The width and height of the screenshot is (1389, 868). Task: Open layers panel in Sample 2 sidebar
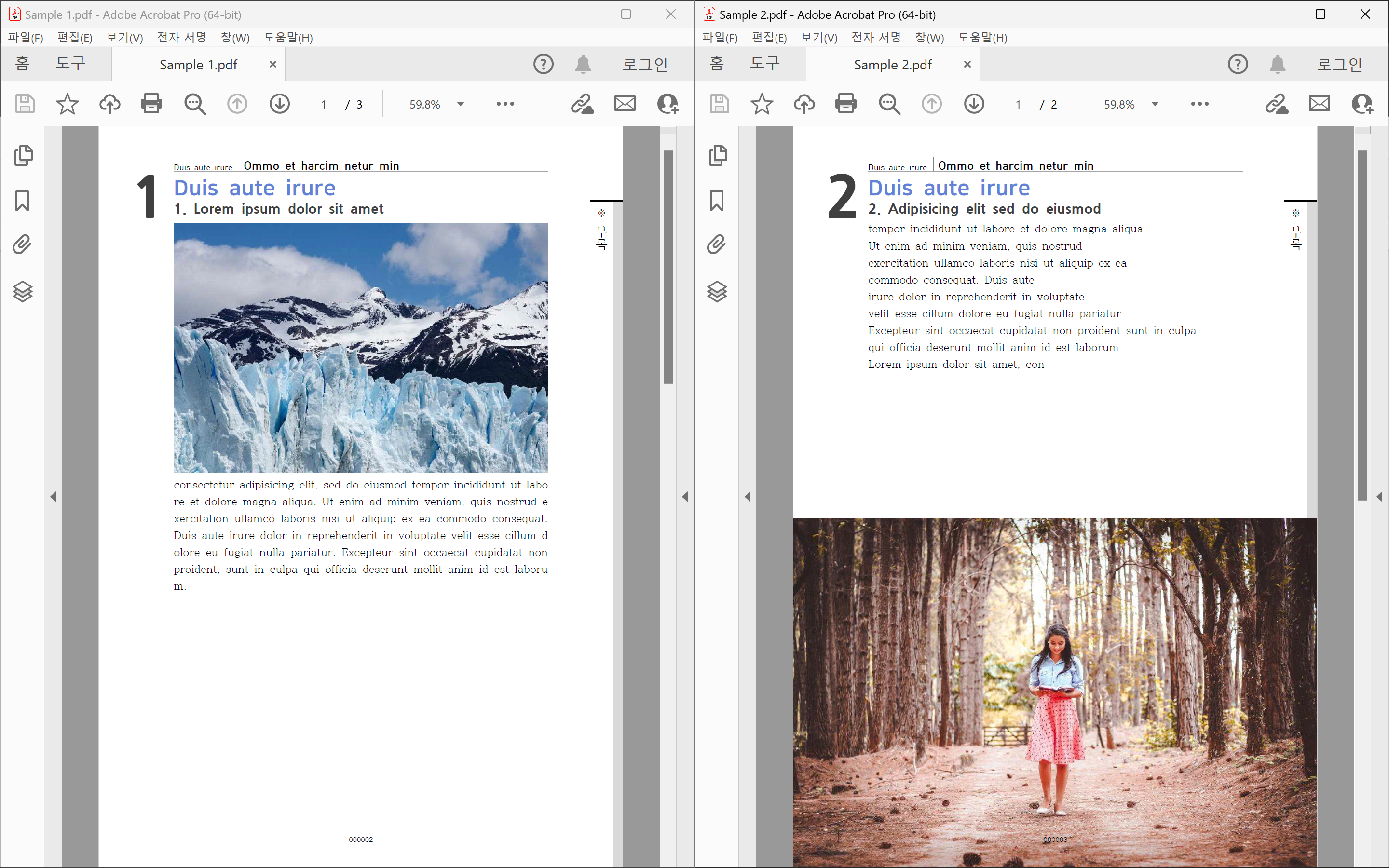click(717, 292)
